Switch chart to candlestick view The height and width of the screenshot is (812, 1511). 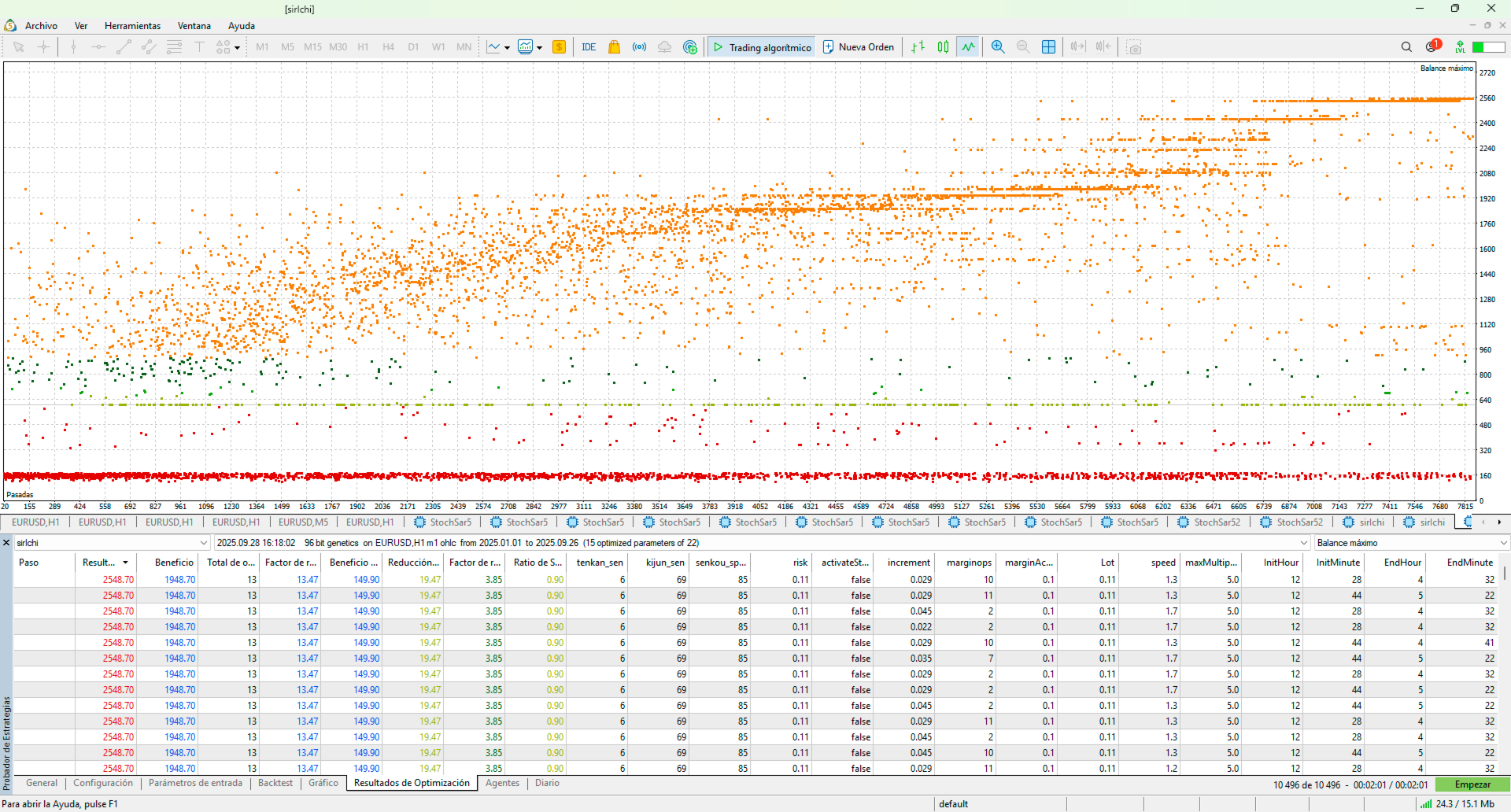click(943, 47)
